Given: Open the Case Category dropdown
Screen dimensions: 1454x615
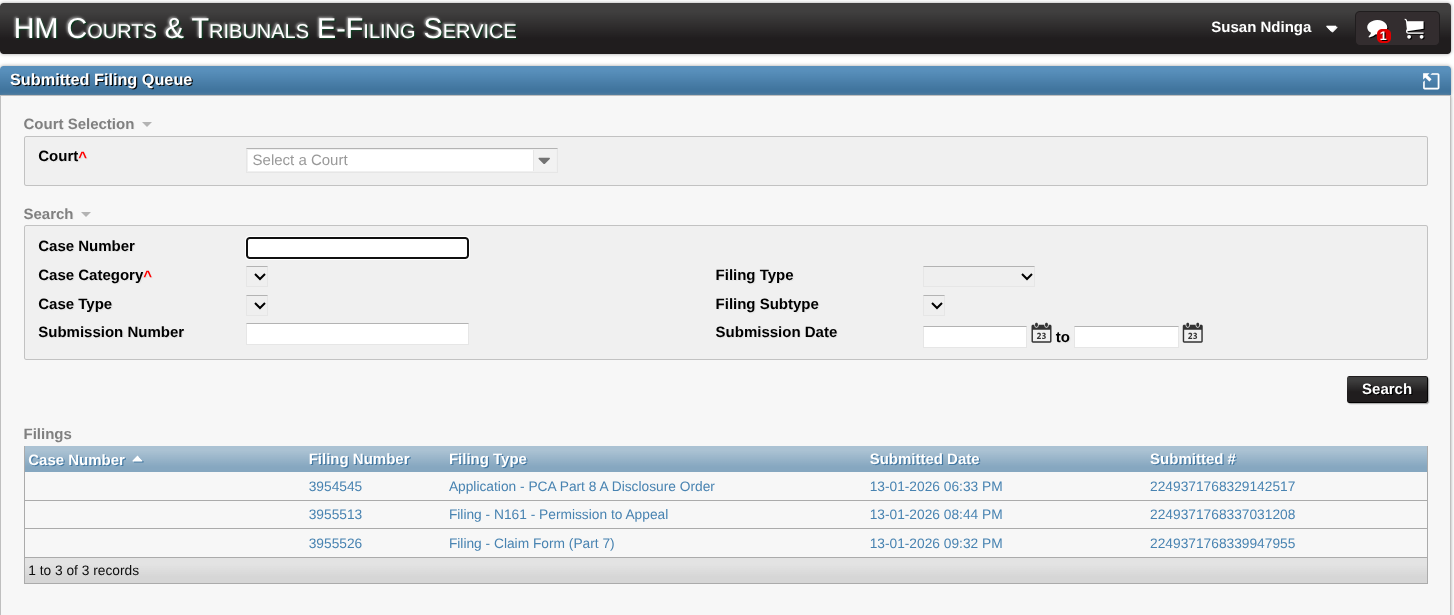Looking at the screenshot, I should click(257, 276).
